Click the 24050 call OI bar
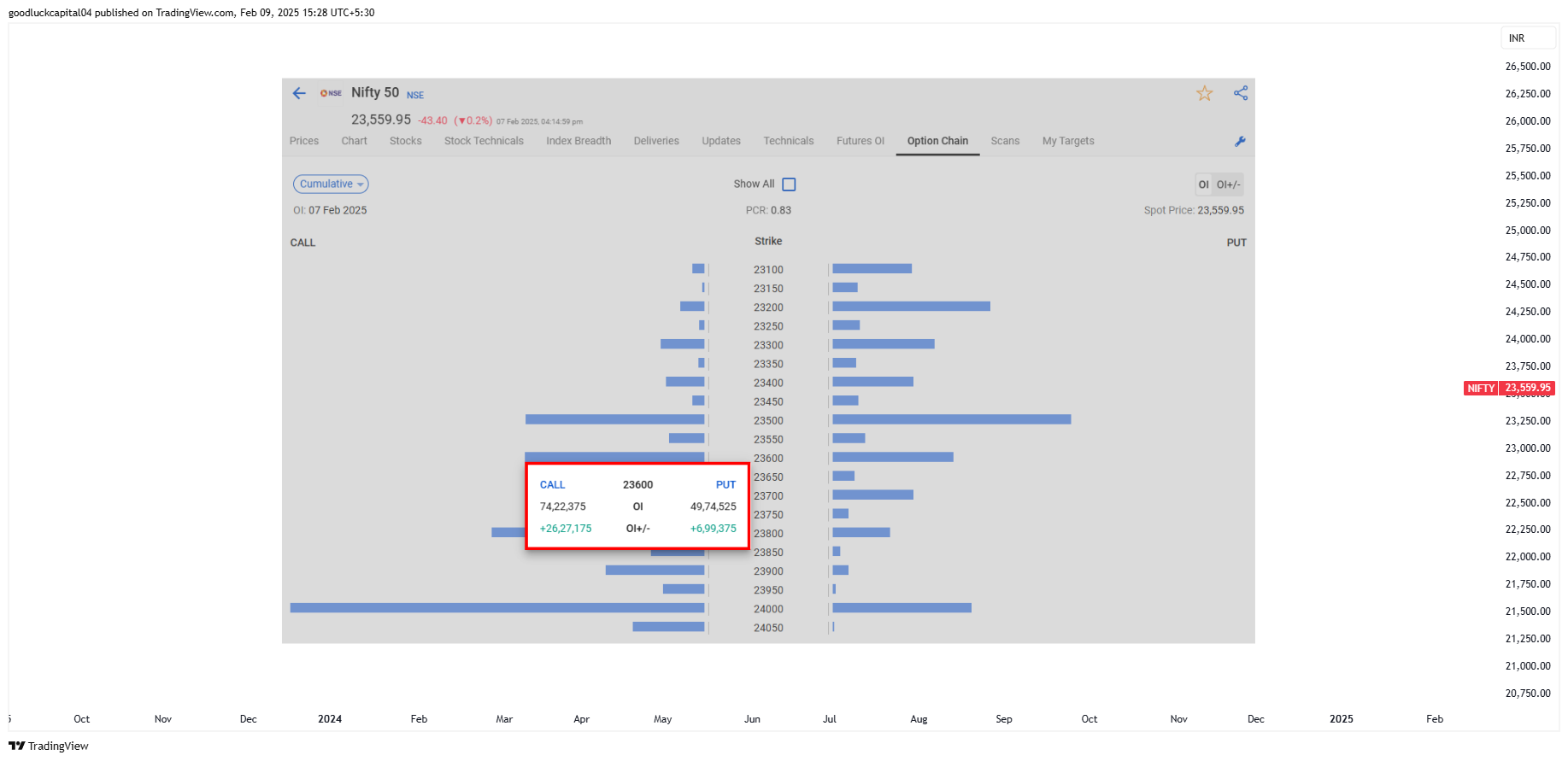The width and height of the screenshot is (1568, 761). 668,627
